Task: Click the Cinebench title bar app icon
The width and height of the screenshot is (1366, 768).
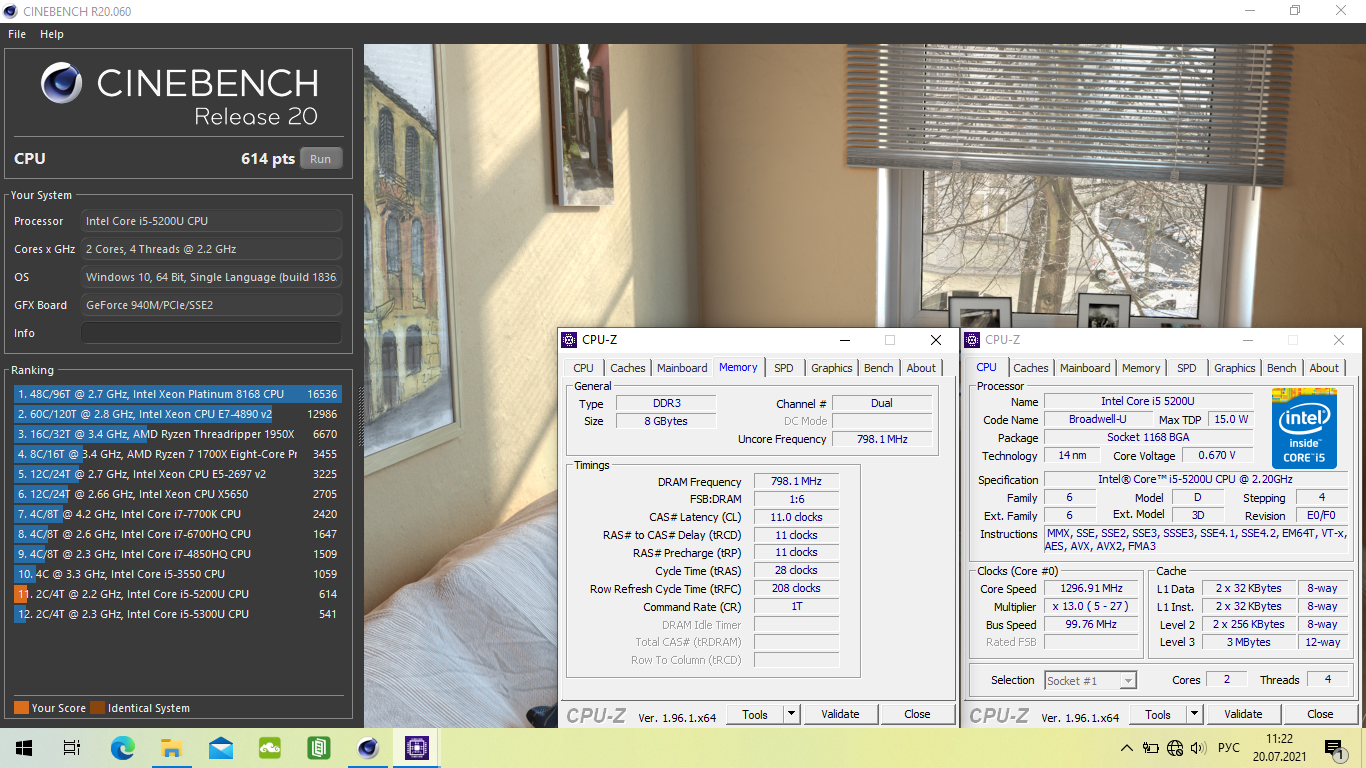Action: pyautogui.click(x=11, y=11)
